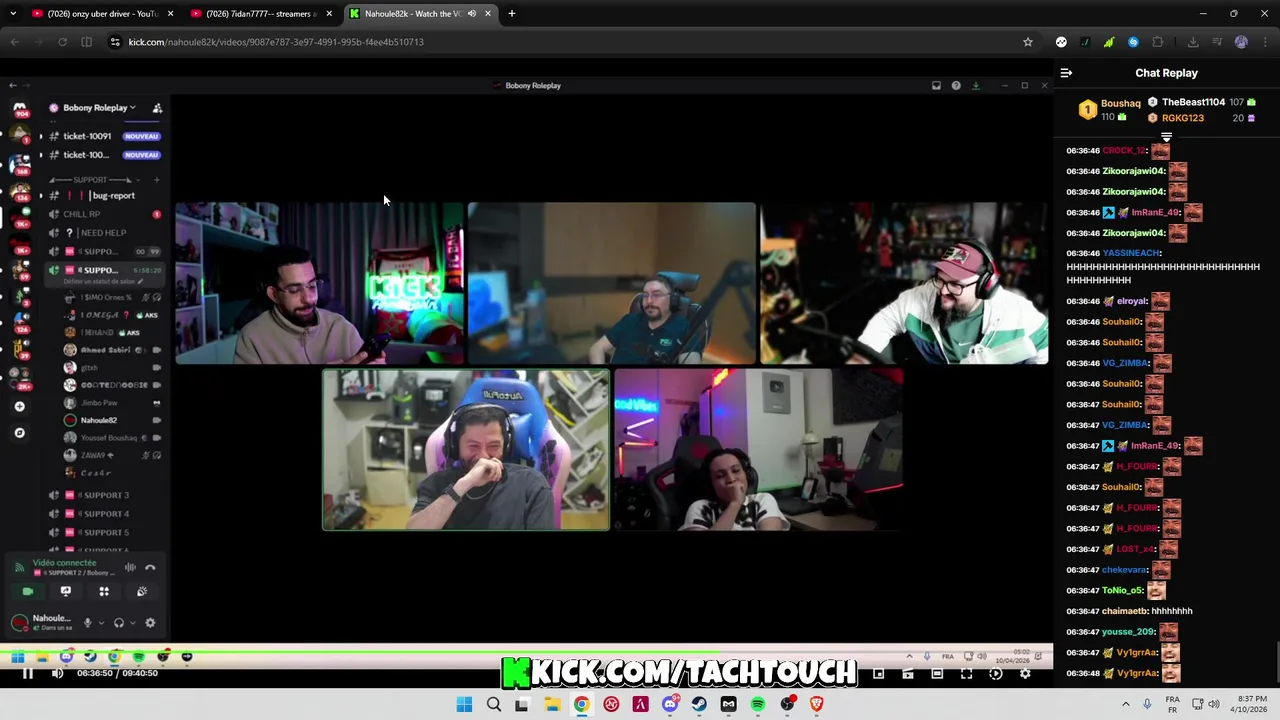Click chaimaetb username in chat
Screen dimensions: 1280x720
coord(1124,611)
